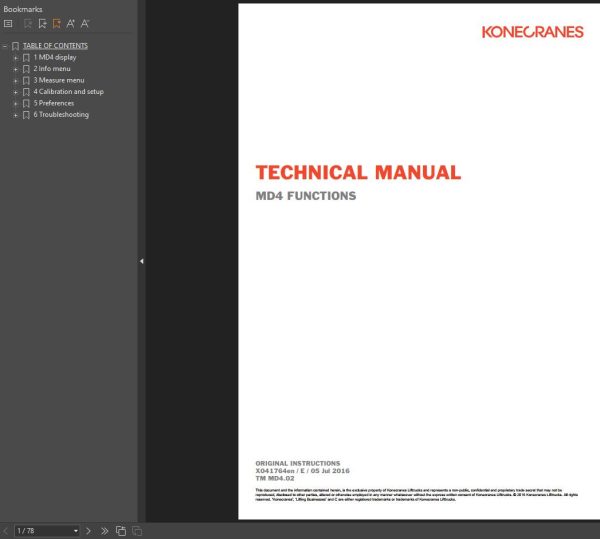Go to next page arrow
This screenshot has width=600, height=539.
(88, 531)
